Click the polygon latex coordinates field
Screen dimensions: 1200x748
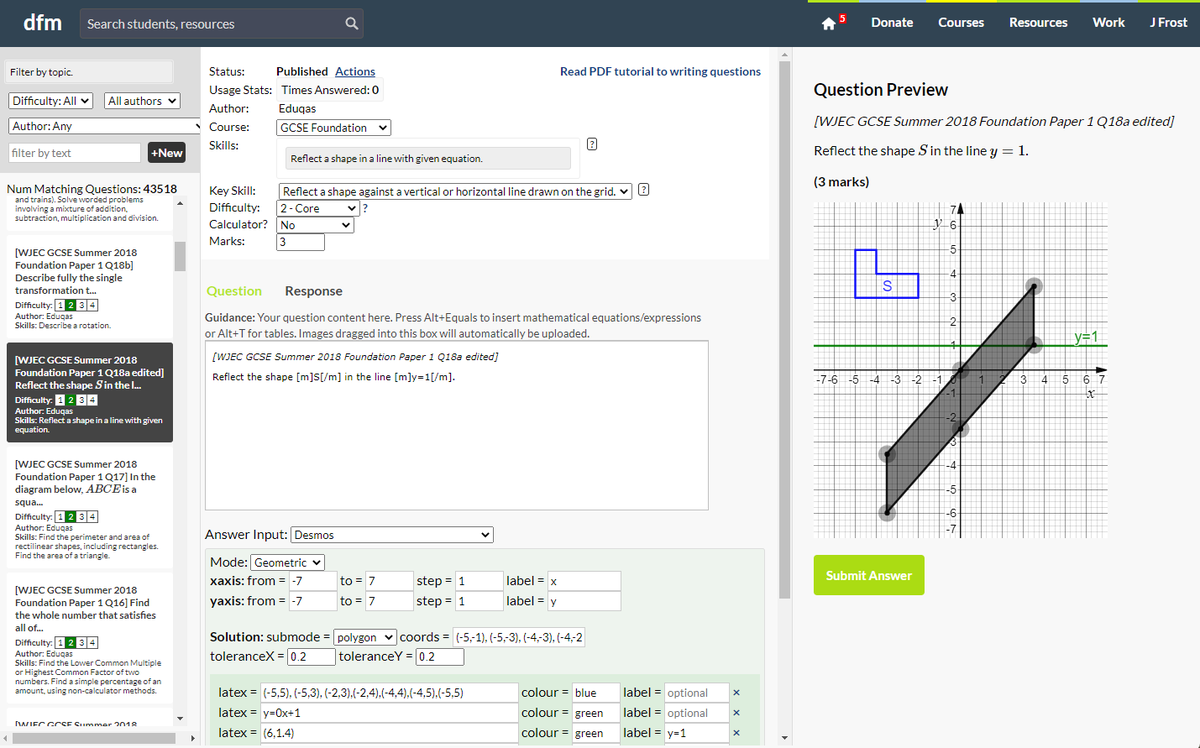pyautogui.click(x=387, y=692)
